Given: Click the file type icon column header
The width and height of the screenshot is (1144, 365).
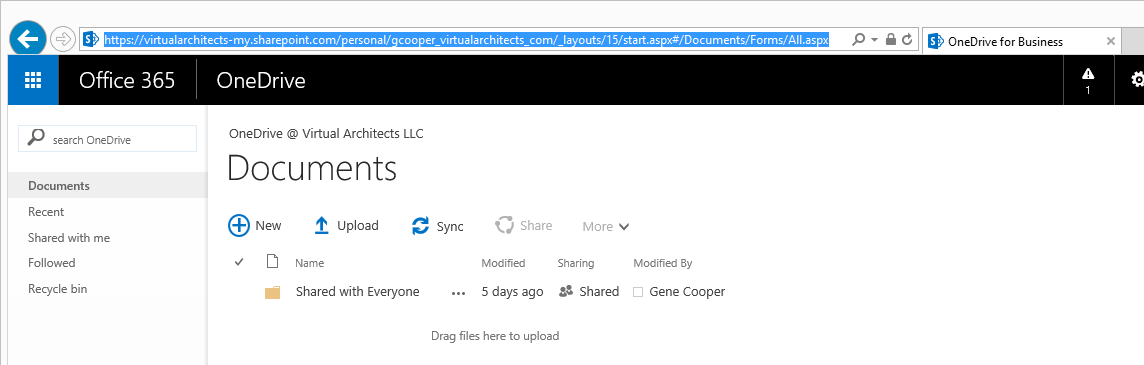Looking at the screenshot, I should coord(273,261).
